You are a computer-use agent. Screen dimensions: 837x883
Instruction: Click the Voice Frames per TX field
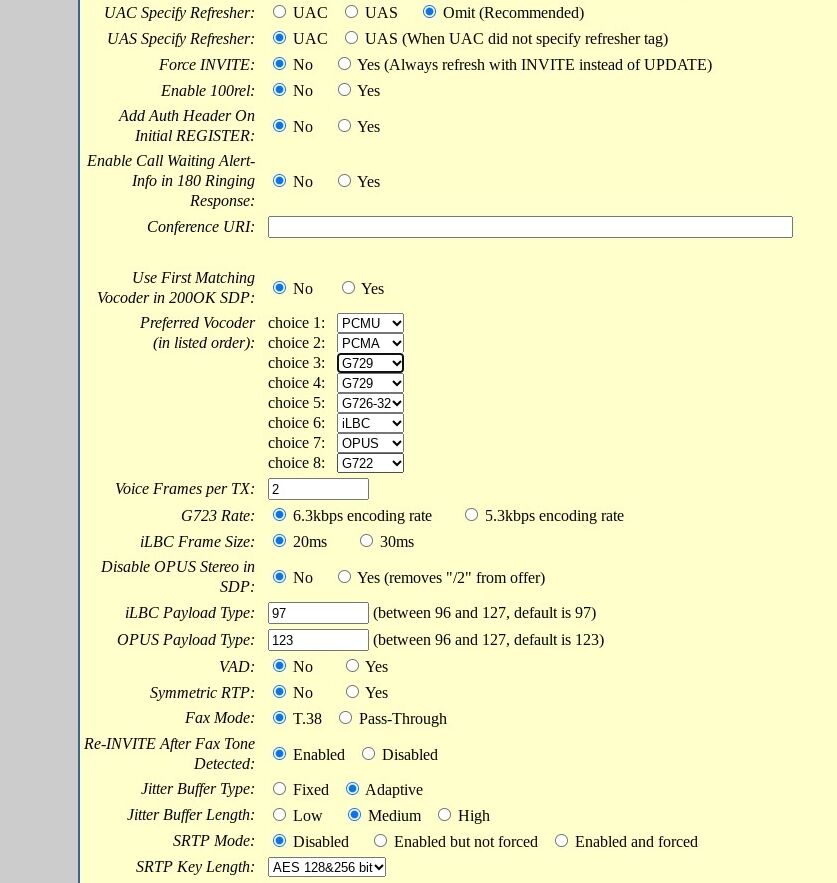pyautogui.click(x=318, y=489)
